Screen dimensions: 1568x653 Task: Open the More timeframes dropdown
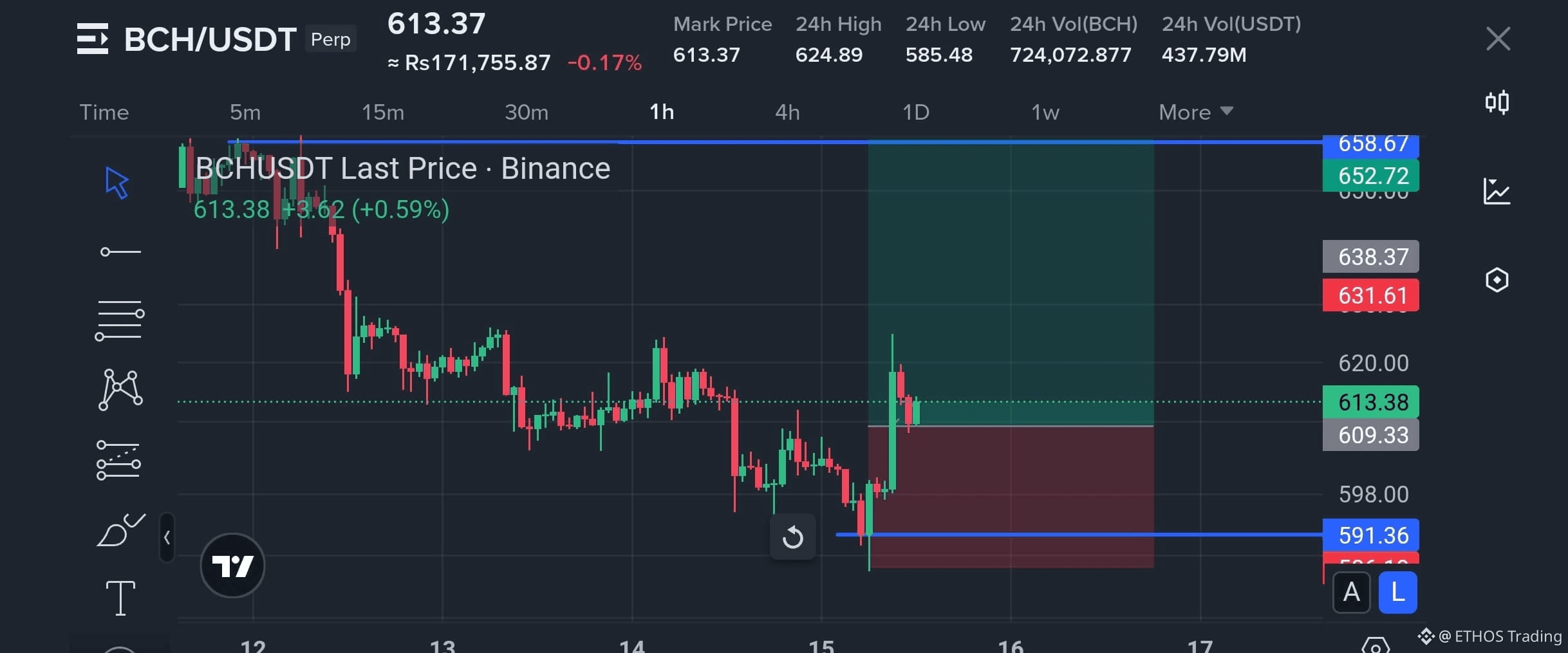coord(1194,112)
